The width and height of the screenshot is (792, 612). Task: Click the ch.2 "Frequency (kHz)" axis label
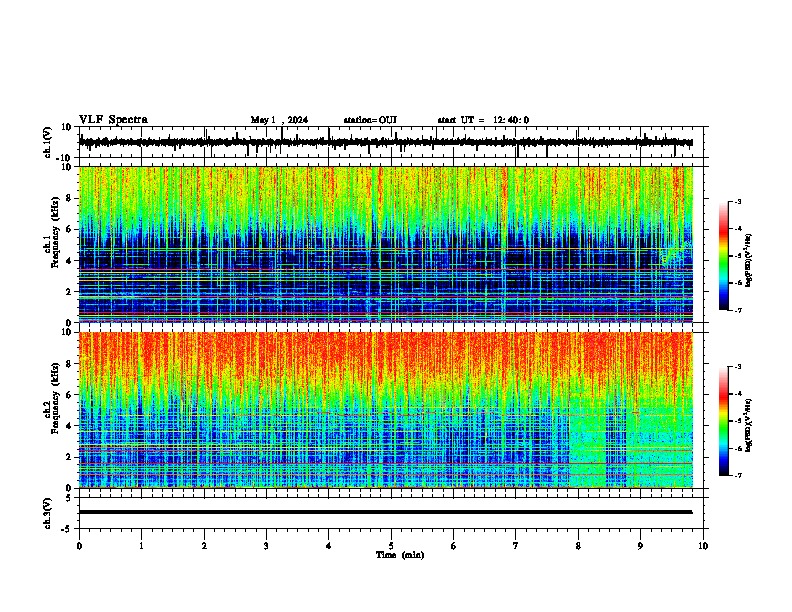point(55,397)
